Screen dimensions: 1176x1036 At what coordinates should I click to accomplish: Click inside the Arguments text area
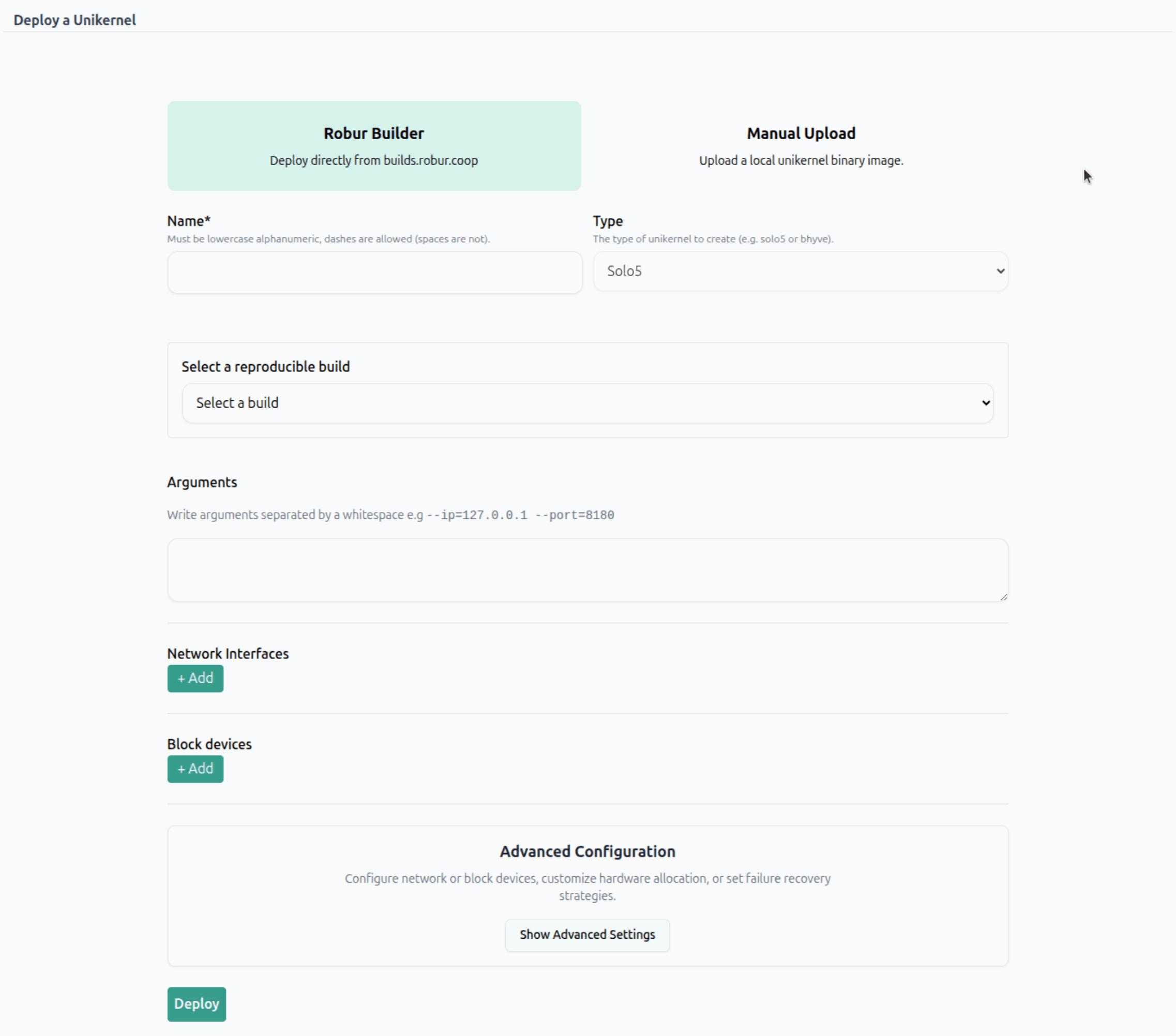[x=588, y=570]
